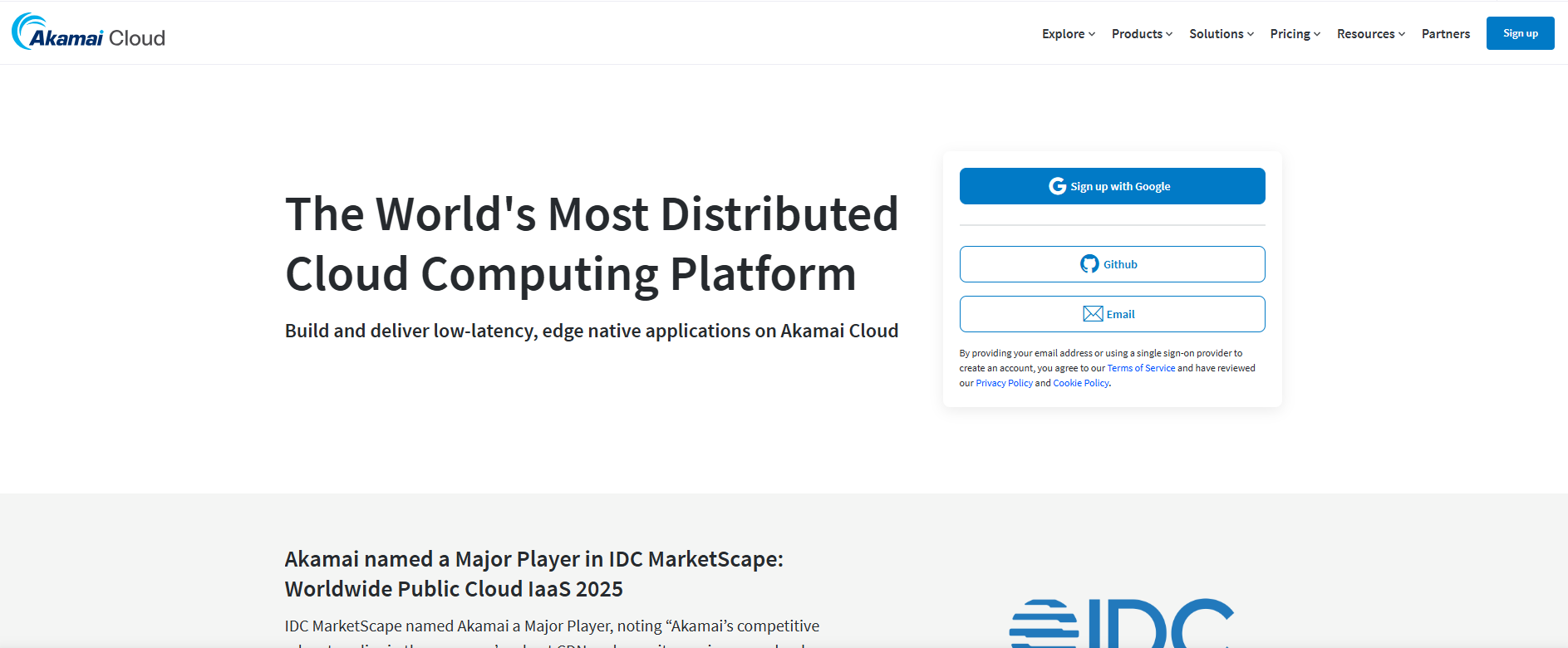
Task: Click the GitHub octocat icon
Action: [1089, 264]
